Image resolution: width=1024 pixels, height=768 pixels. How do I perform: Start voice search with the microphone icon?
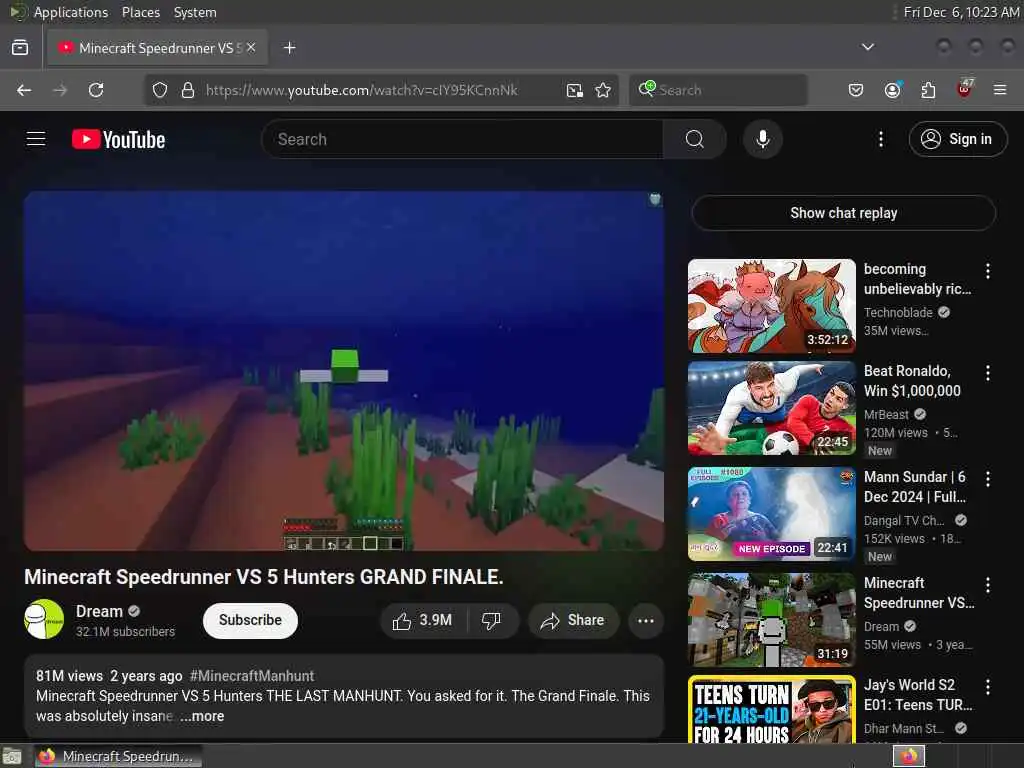(762, 139)
